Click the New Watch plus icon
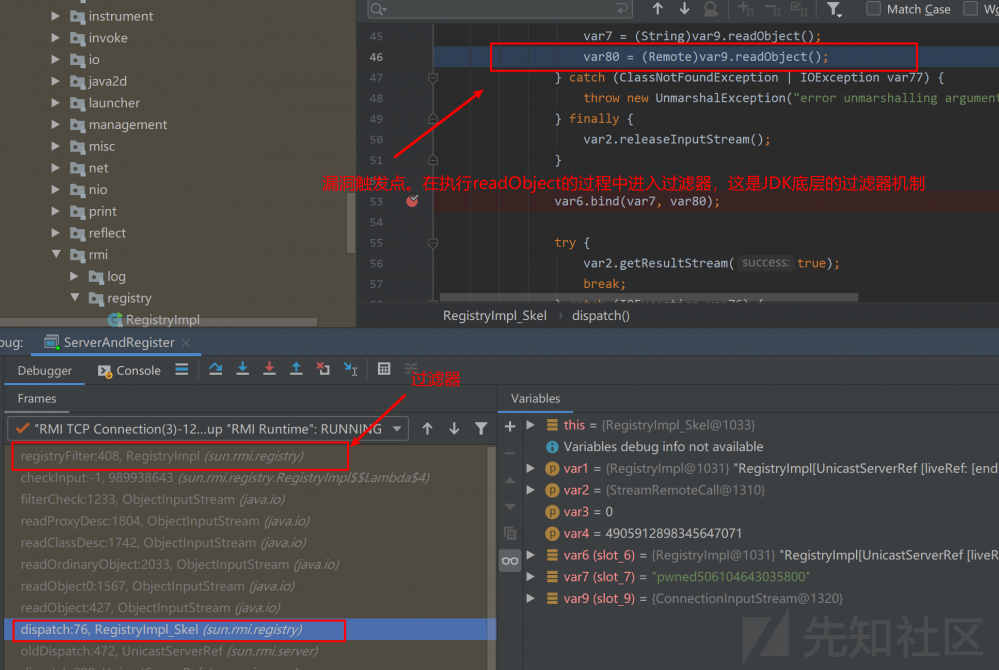This screenshot has height=670, width=999. click(x=510, y=426)
